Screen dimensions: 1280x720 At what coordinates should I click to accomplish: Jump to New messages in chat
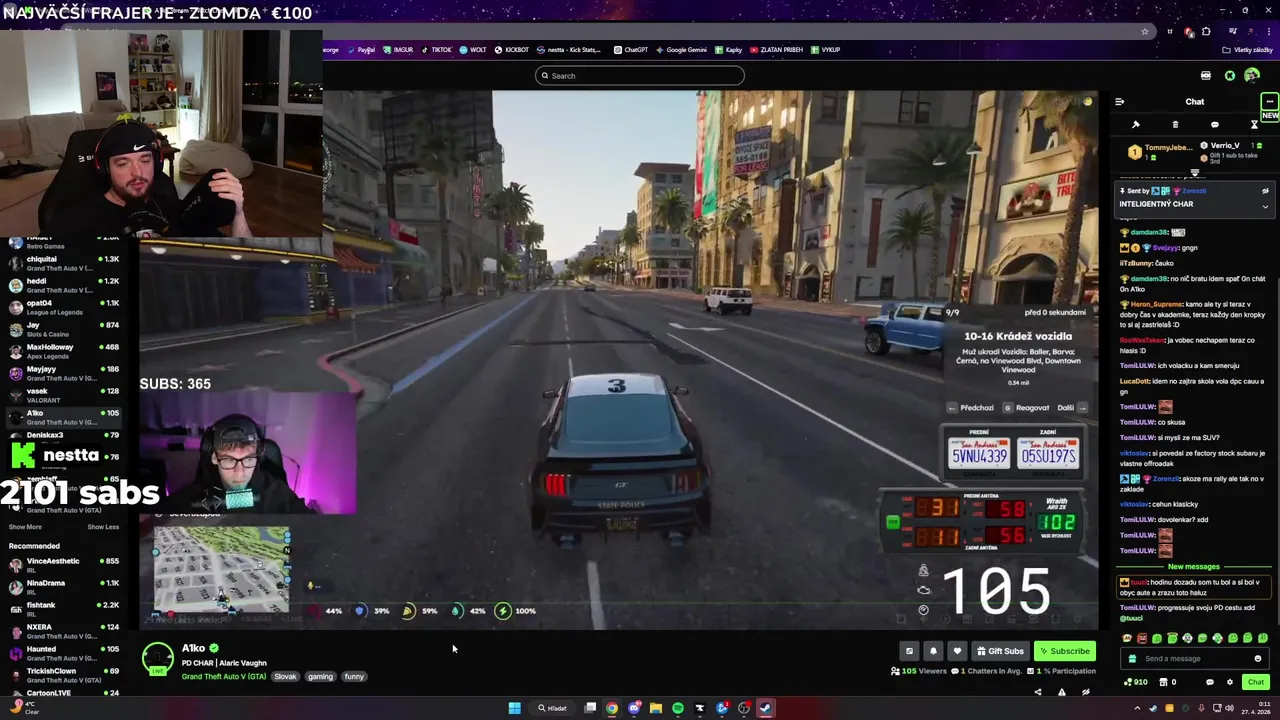click(x=1194, y=567)
